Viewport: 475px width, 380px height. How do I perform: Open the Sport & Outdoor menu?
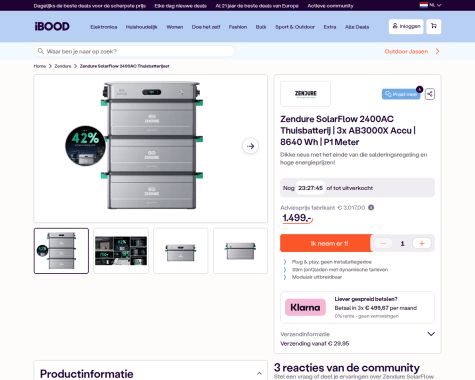[295, 27]
